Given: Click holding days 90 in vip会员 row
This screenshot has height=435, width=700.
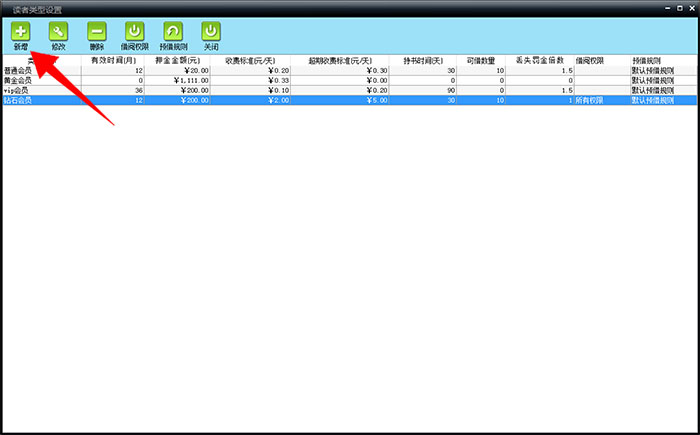Looking at the screenshot, I should (423, 90).
